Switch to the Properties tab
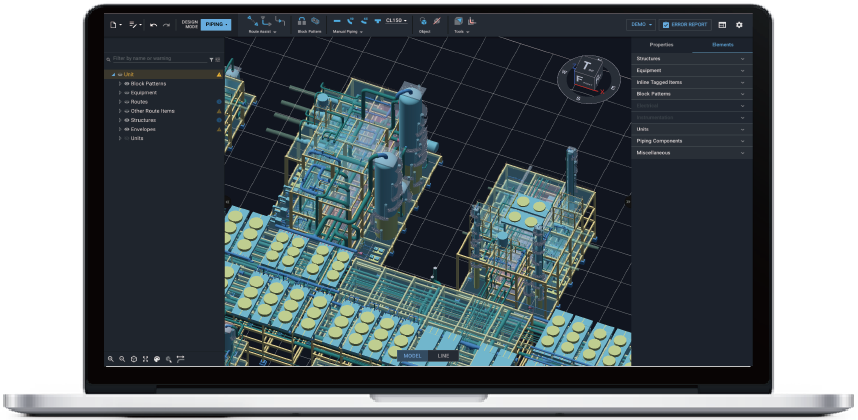Image resolution: width=858 pixels, height=420 pixels. coord(661,46)
